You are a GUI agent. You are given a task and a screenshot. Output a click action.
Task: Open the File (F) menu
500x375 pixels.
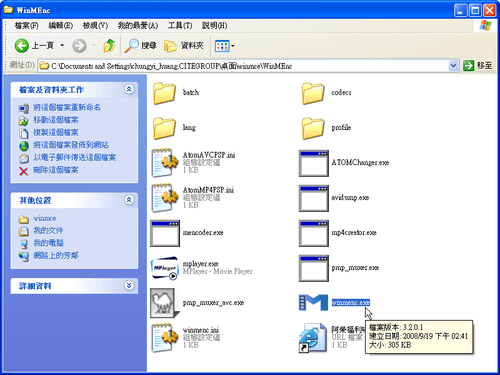click(26, 25)
